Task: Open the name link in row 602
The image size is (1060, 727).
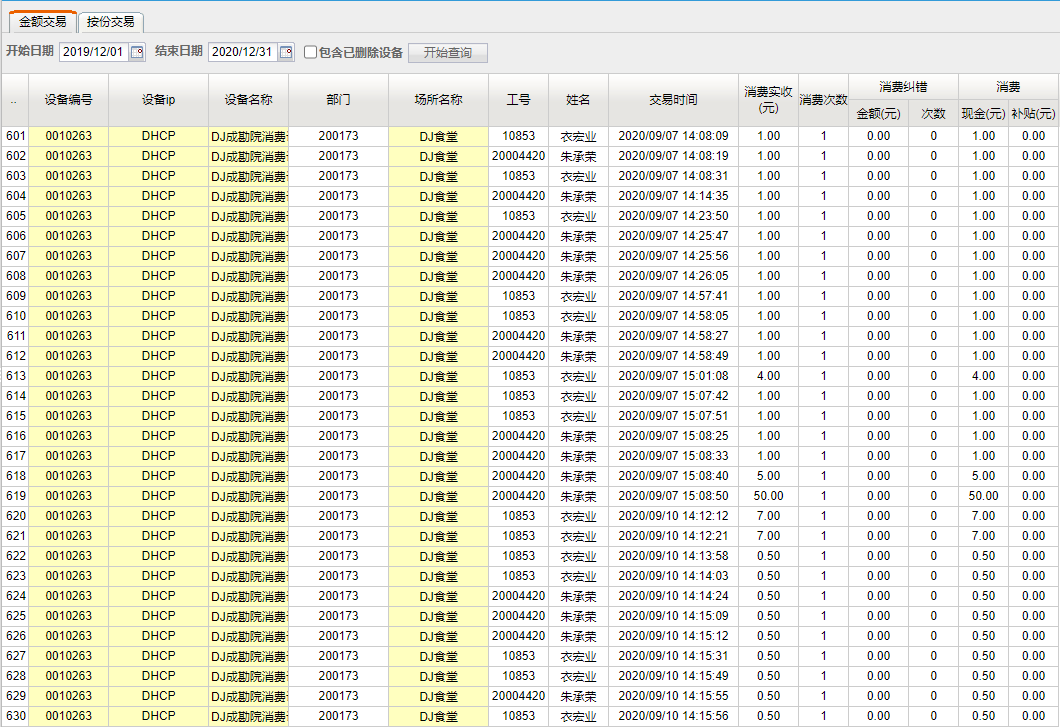Action: point(578,156)
